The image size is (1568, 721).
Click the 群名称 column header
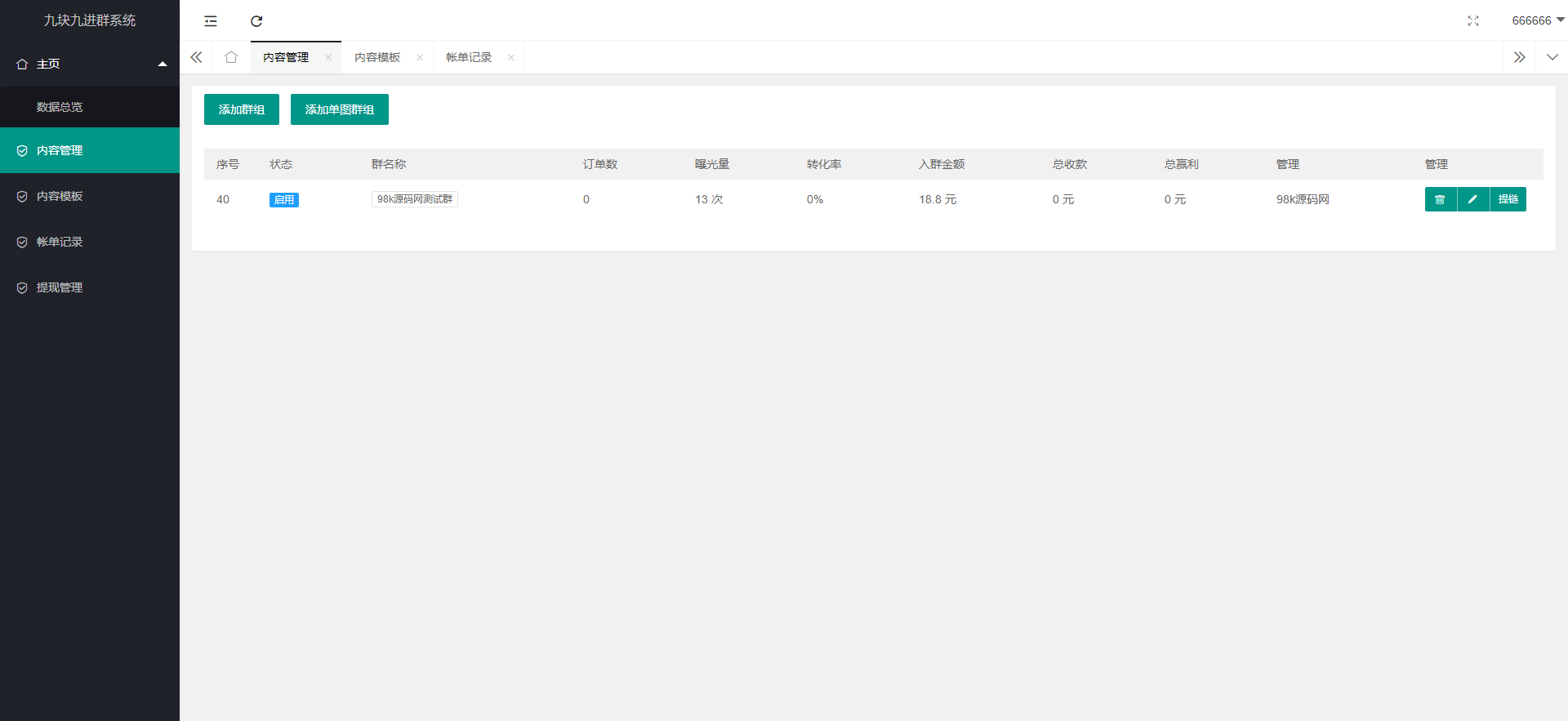(389, 164)
